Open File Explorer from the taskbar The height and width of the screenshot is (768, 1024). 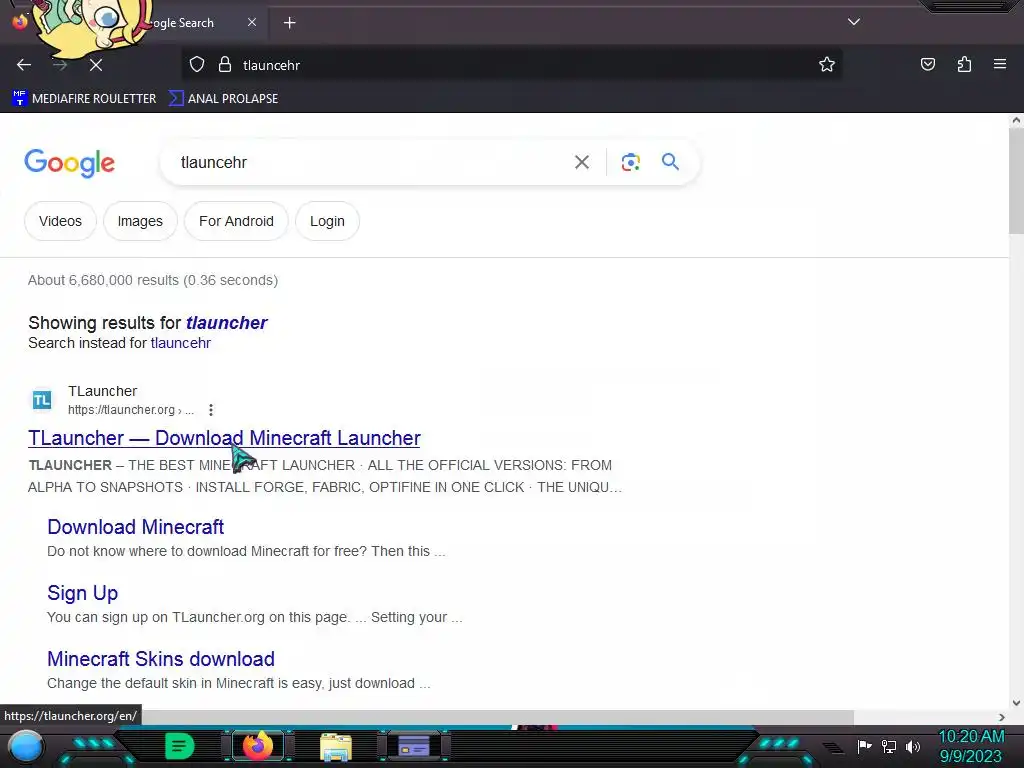click(336, 747)
